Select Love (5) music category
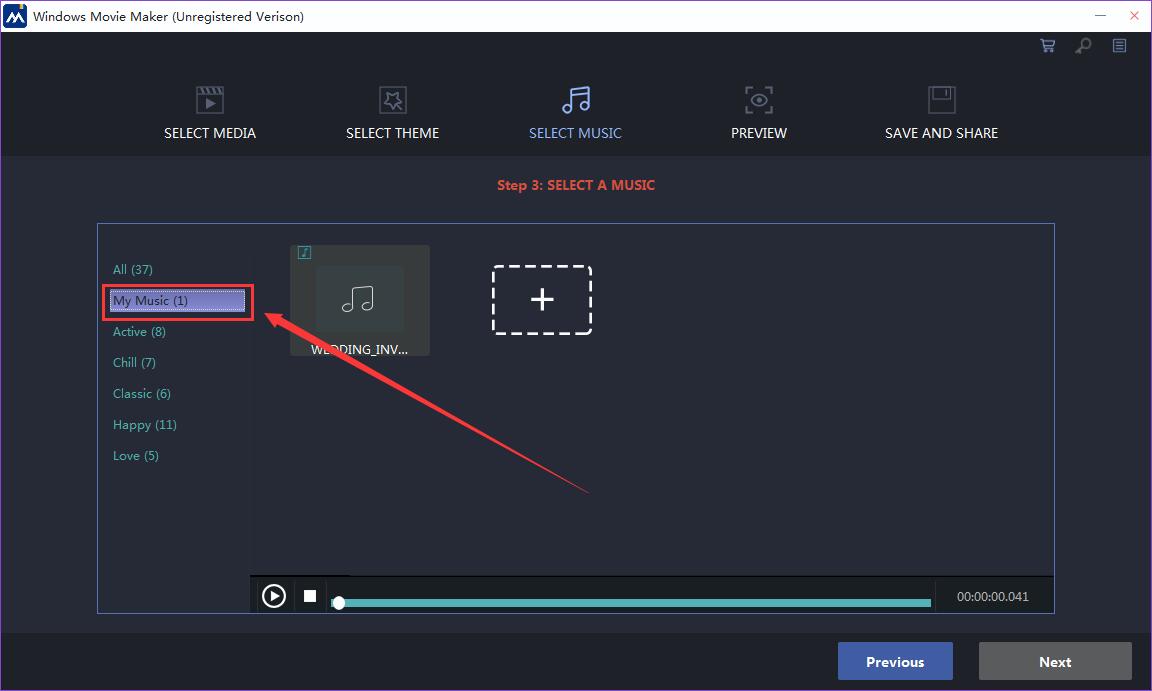 pyautogui.click(x=136, y=455)
